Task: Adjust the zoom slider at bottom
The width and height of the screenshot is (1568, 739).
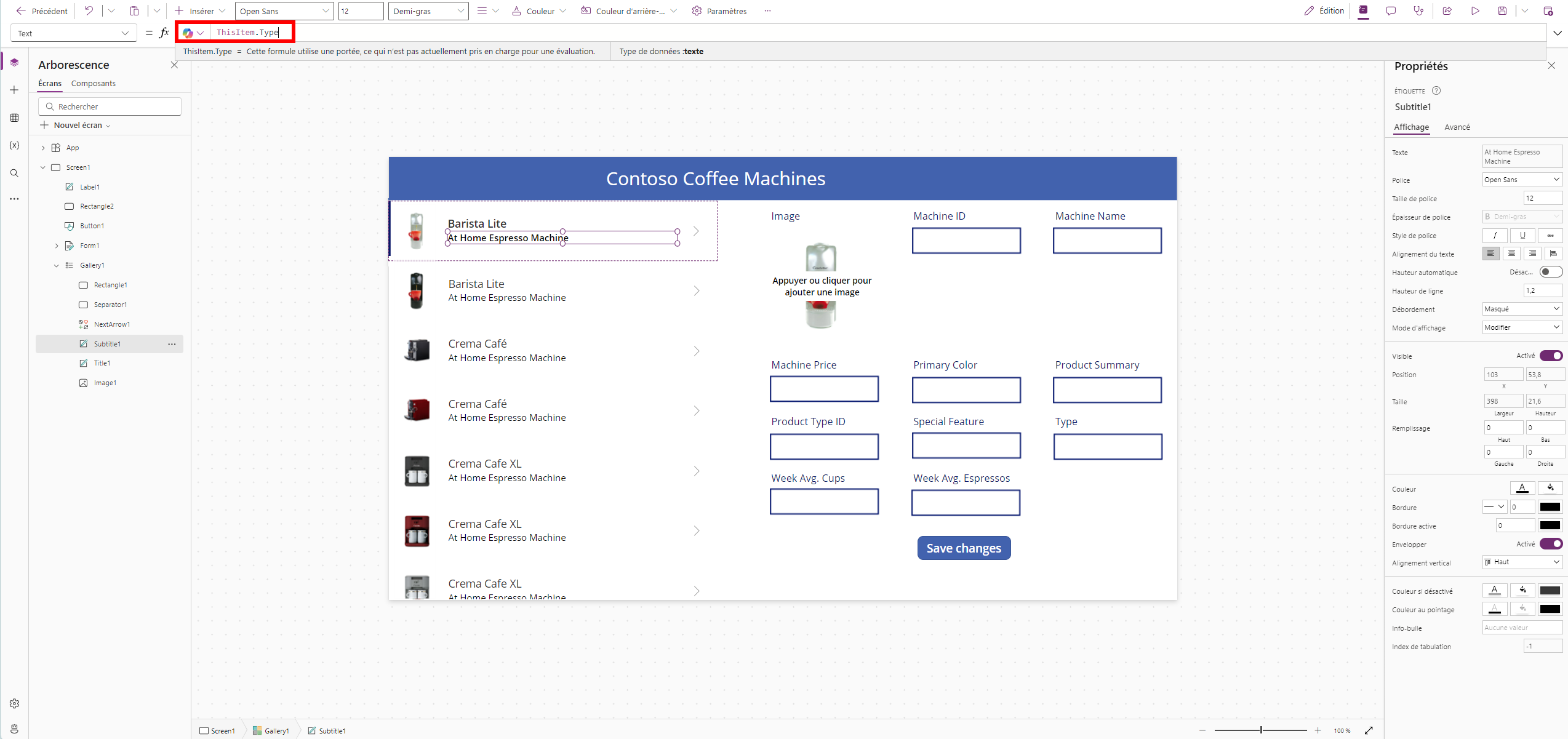Action: point(1261,730)
